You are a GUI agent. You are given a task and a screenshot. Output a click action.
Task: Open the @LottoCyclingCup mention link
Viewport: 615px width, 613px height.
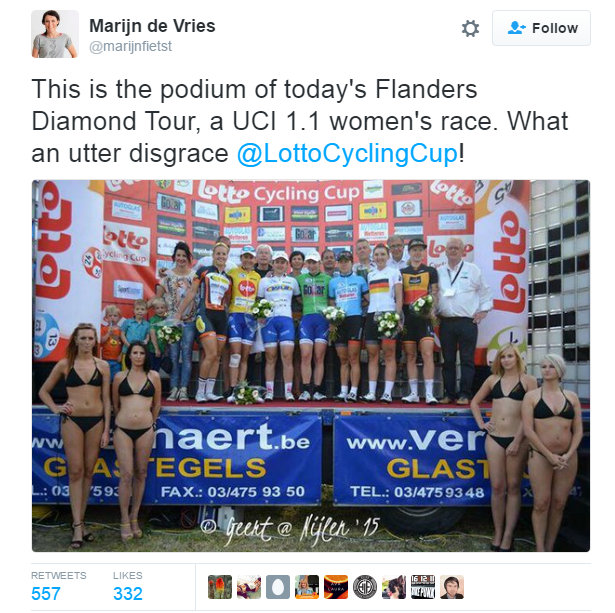pos(347,153)
